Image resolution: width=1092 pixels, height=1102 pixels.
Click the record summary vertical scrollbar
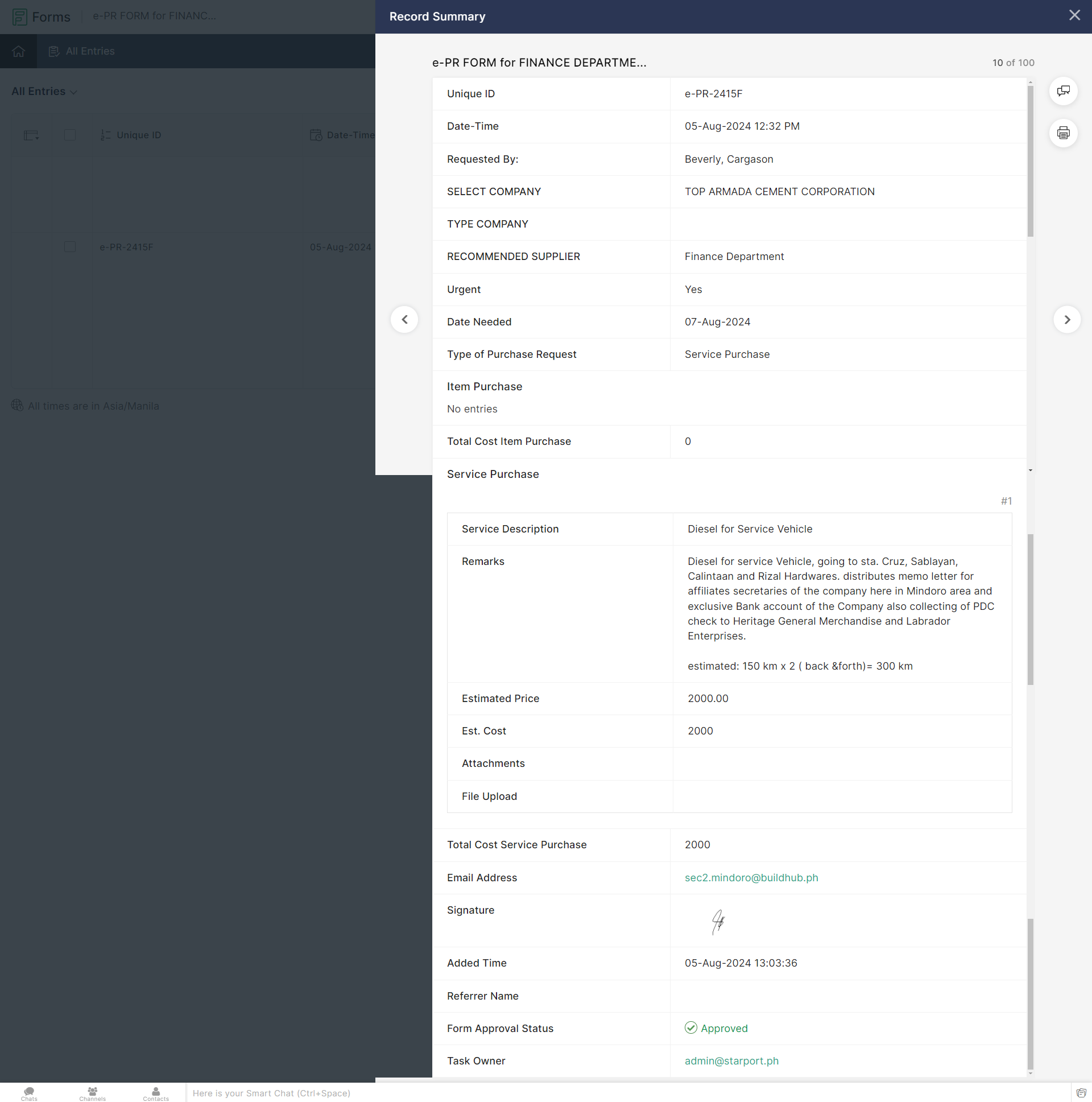[1030, 160]
